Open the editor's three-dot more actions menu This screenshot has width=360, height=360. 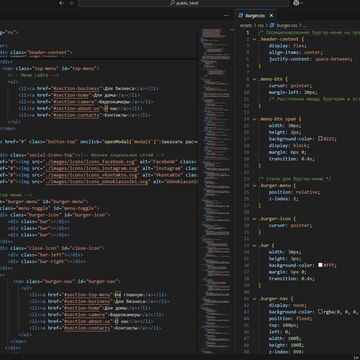click(x=226, y=15)
